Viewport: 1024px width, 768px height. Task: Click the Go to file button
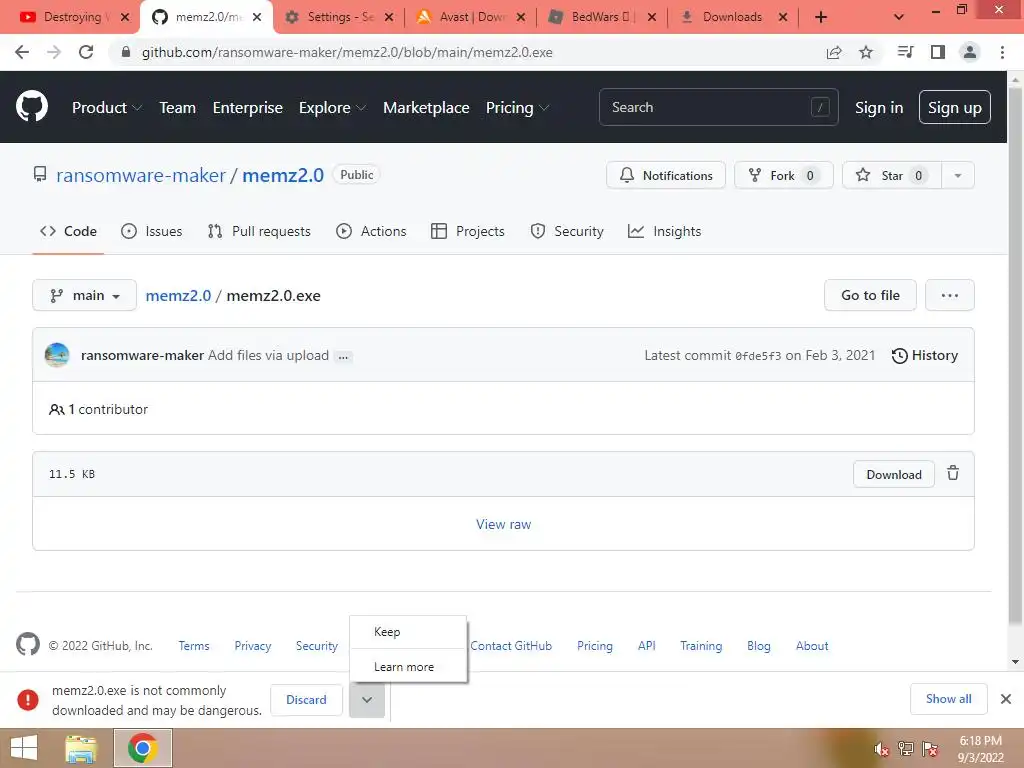click(x=870, y=295)
